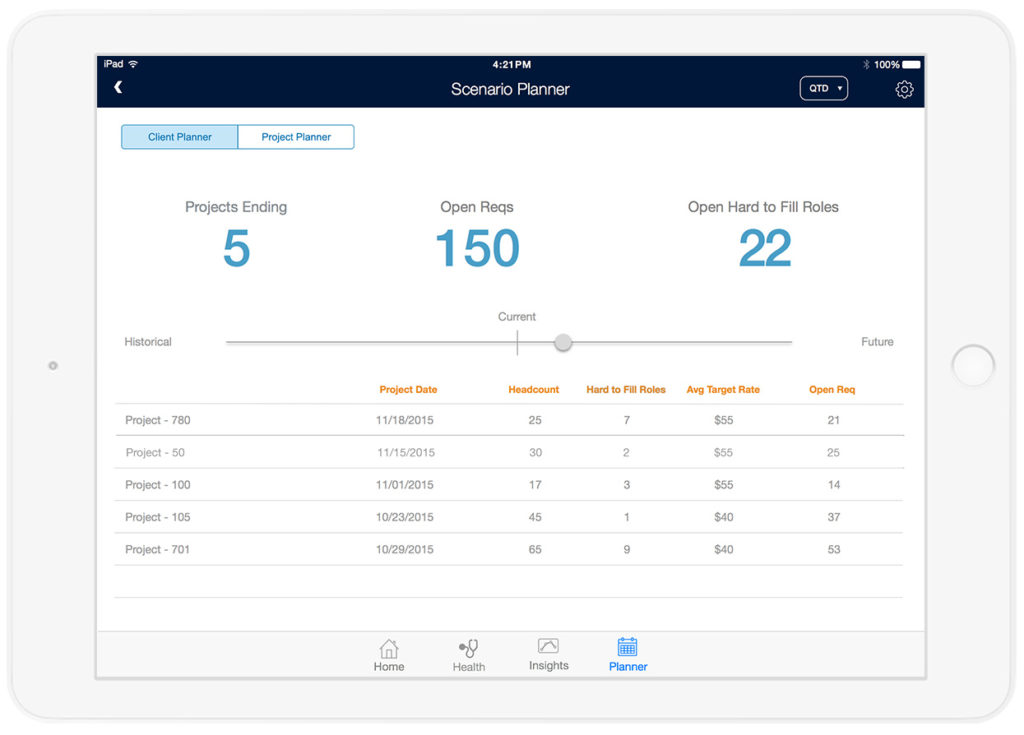The width and height of the screenshot is (1024, 735).
Task: Select the Client Planner tab
Action: [x=179, y=136]
